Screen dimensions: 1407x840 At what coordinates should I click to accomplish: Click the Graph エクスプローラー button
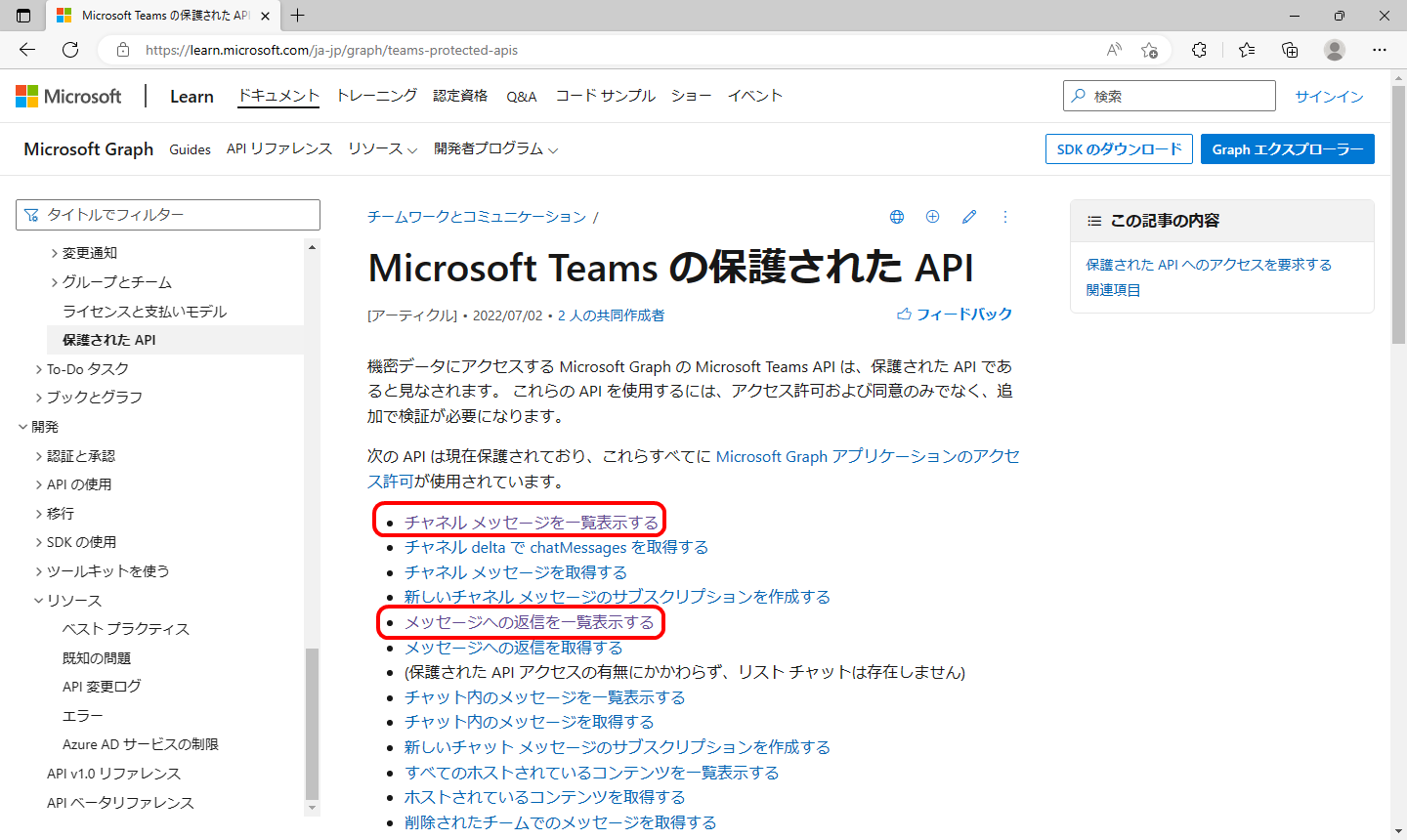coord(1288,148)
